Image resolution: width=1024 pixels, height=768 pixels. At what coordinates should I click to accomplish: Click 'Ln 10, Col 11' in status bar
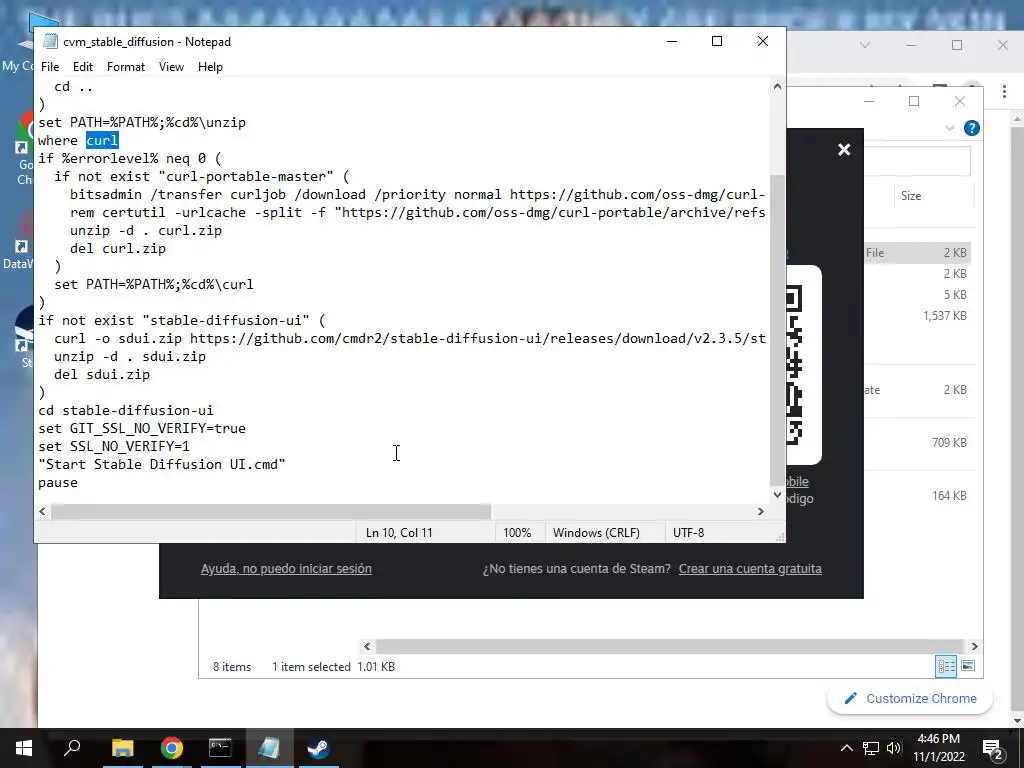(399, 533)
